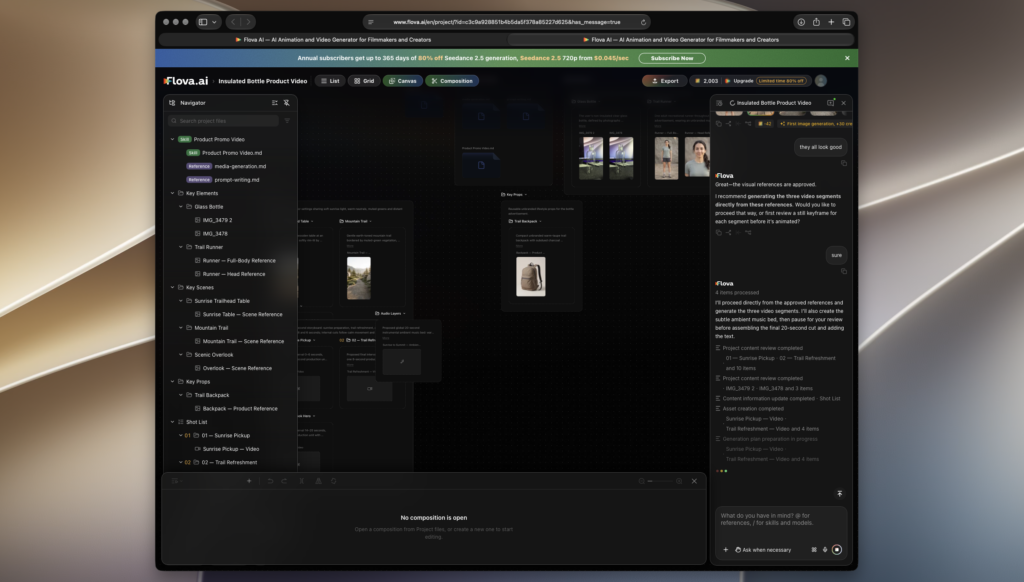
Task: Toggle the Composition panel
Action: click(452, 81)
